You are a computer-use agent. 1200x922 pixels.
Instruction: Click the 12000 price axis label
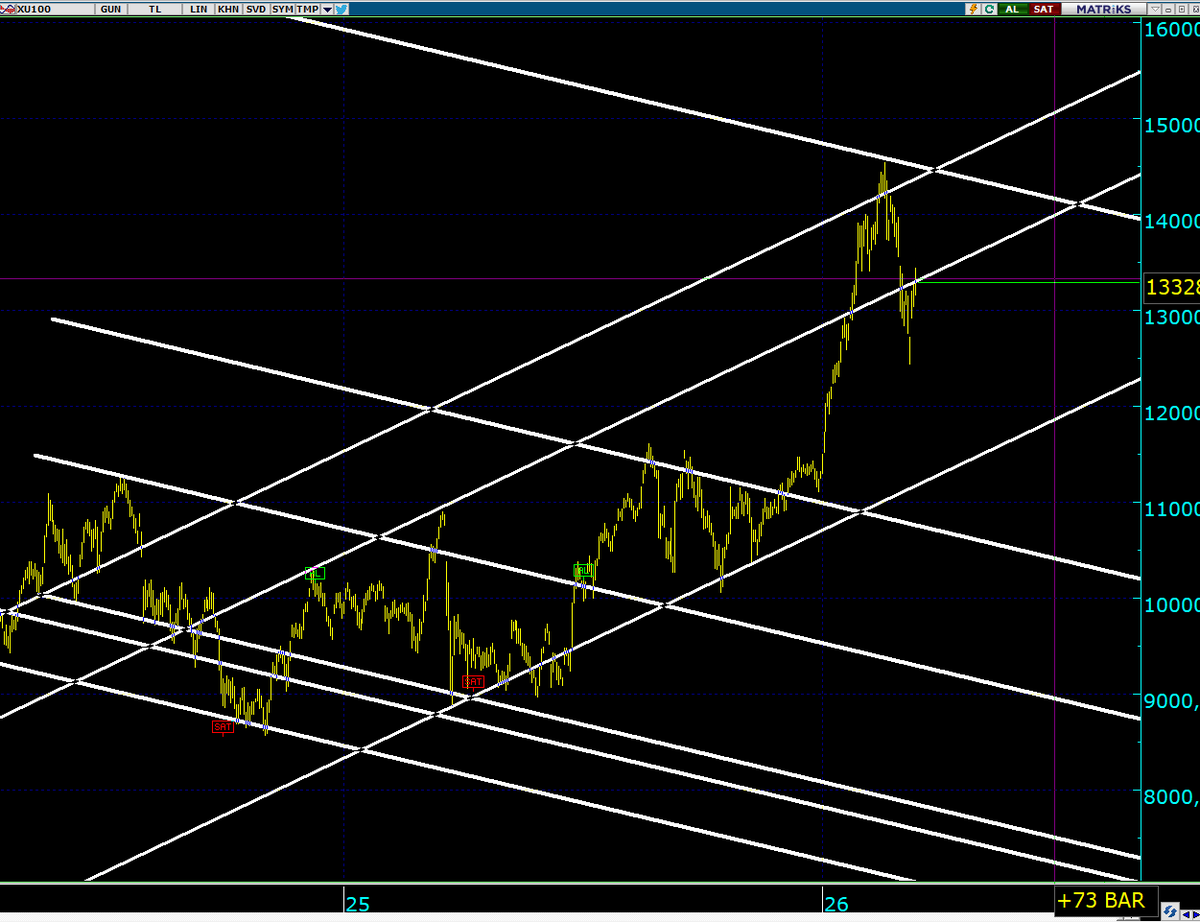pyautogui.click(x=1172, y=412)
